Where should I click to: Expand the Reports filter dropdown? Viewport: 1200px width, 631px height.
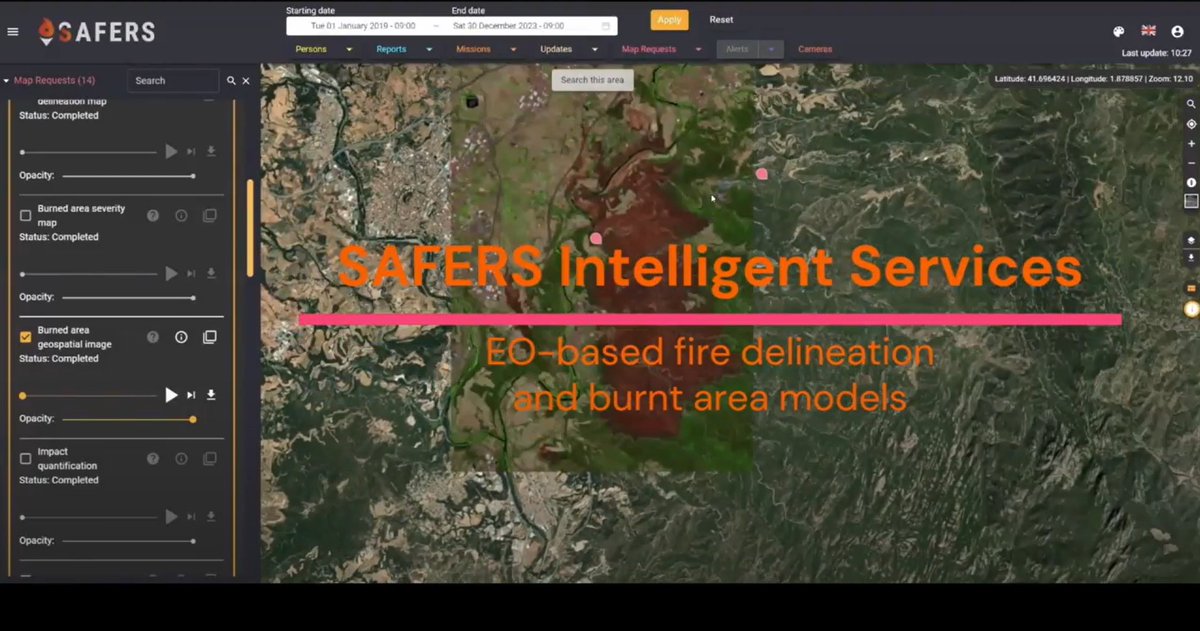[x=429, y=49]
